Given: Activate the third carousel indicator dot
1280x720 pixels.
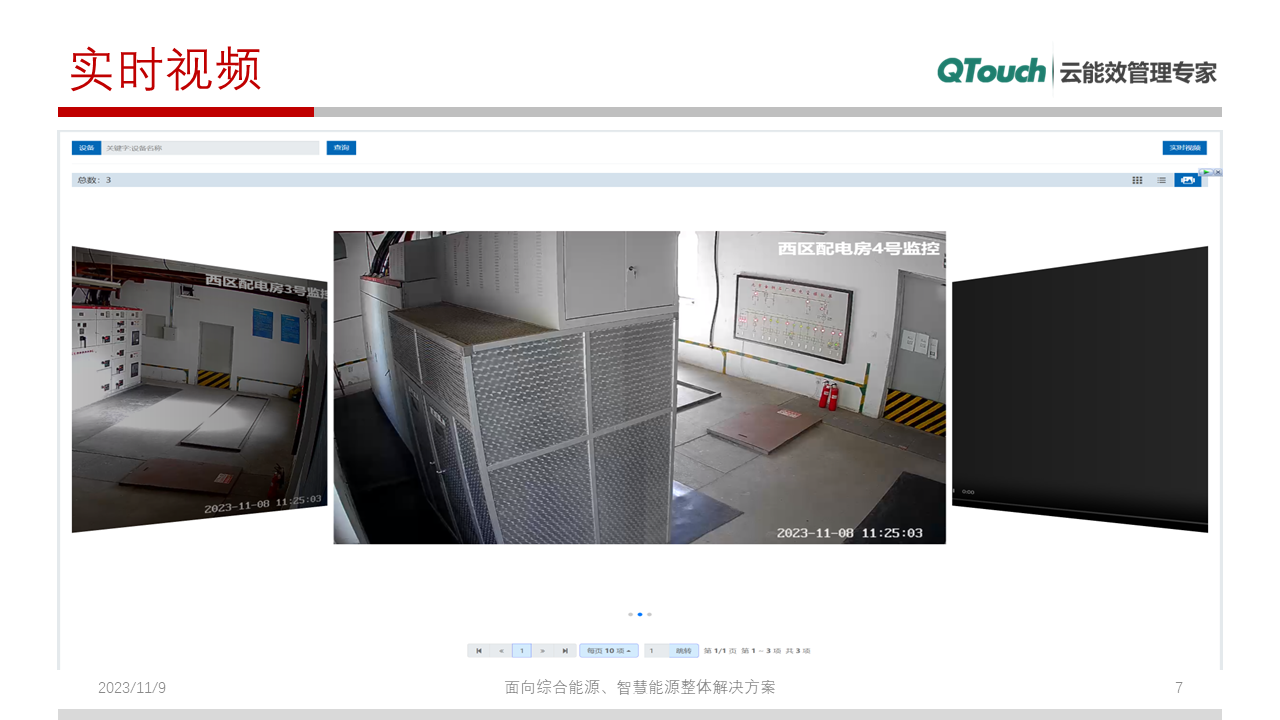Looking at the screenshot, I should click(x=650, y=614).
